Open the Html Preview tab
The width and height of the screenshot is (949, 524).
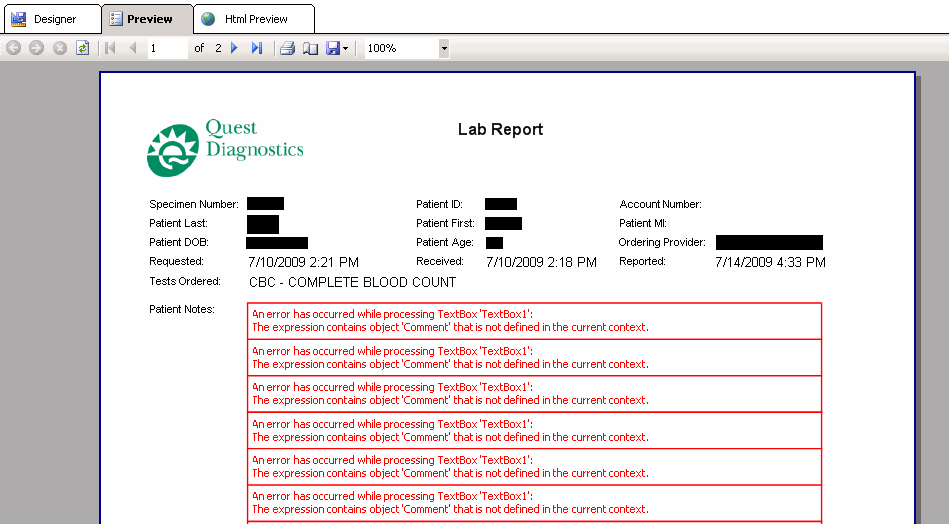[x=254, y=19]
